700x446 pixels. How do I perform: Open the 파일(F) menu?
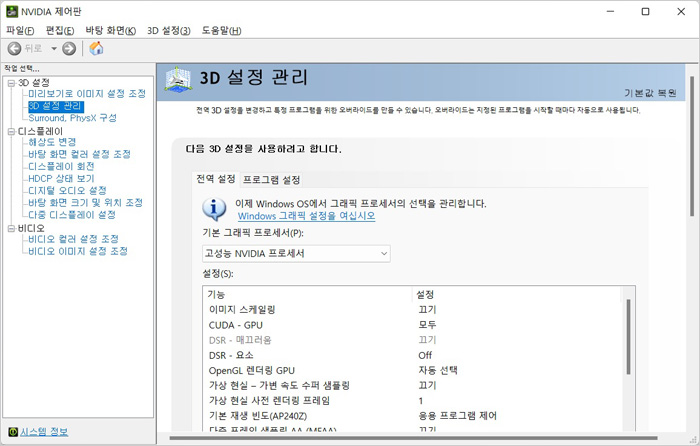click(x=20, y=30)
